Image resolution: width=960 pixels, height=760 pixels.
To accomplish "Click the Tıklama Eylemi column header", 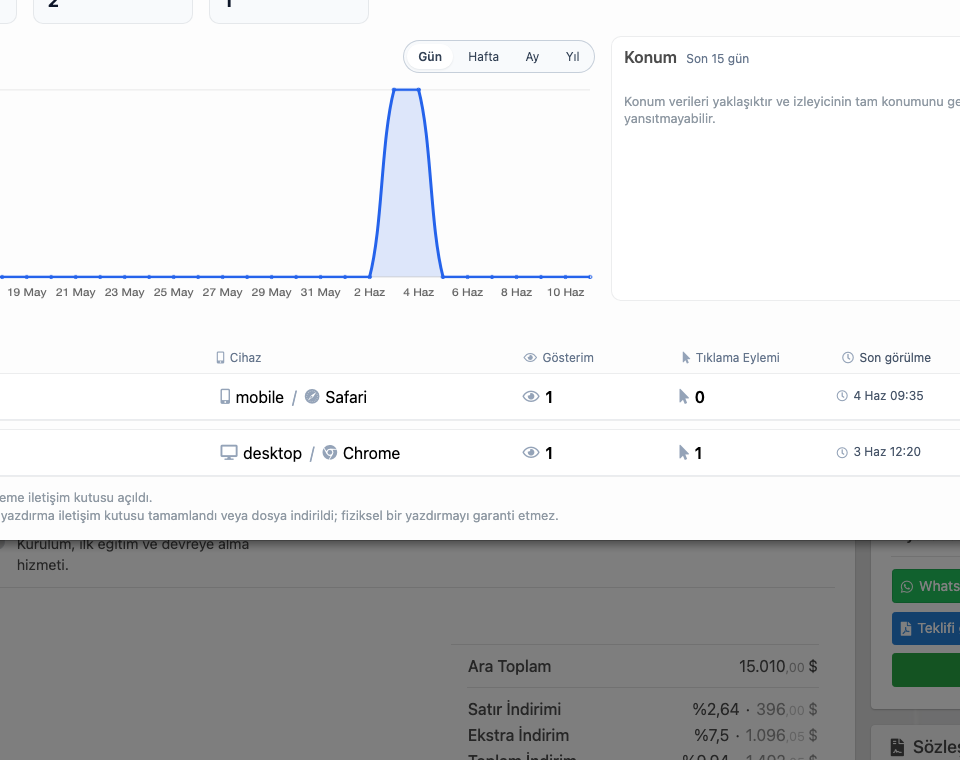I will [x=730, y=358].
